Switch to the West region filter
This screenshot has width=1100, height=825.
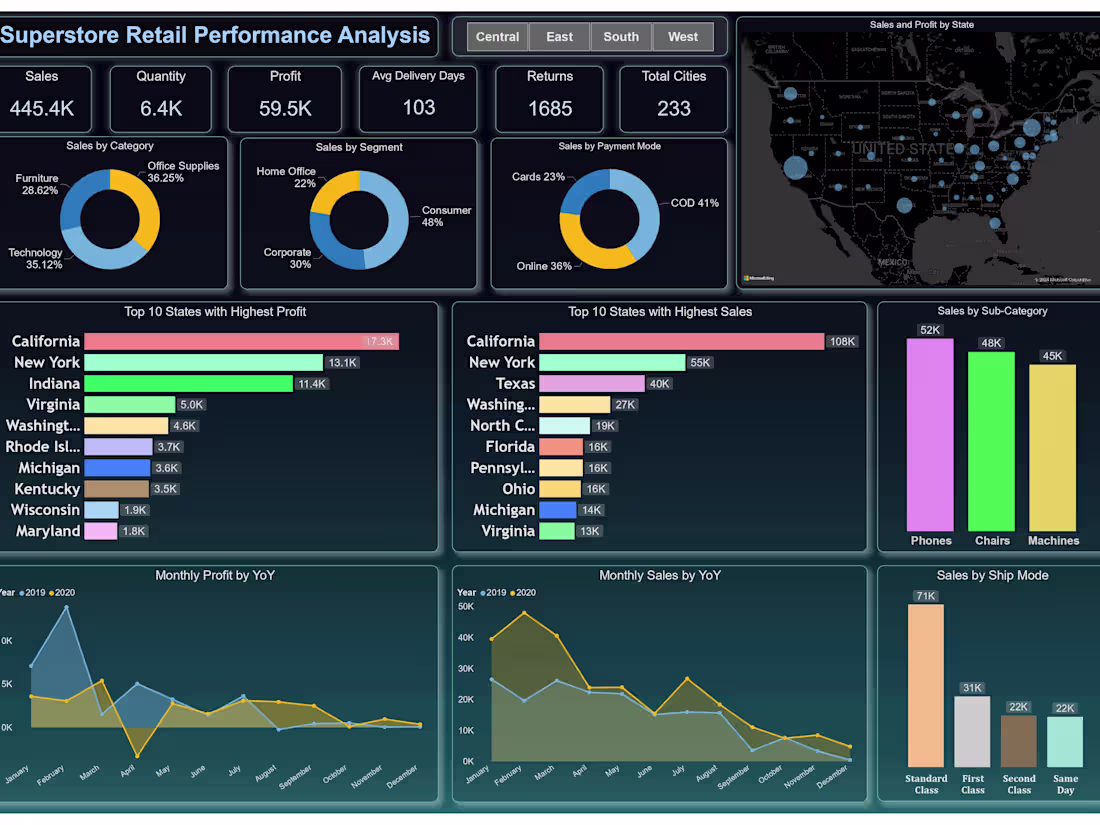coord(683,36)
